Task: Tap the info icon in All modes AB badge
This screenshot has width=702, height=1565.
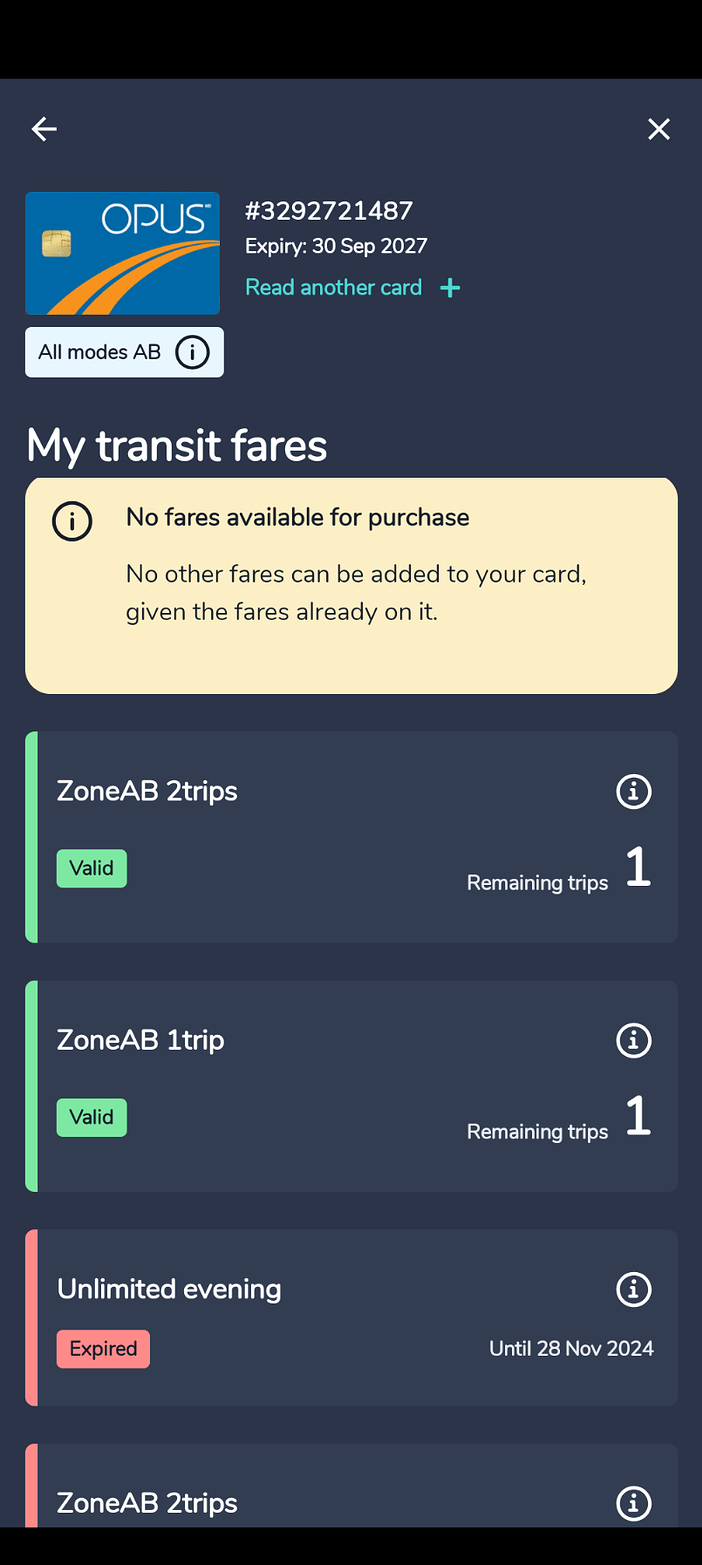Action: [x=192, y=352]
